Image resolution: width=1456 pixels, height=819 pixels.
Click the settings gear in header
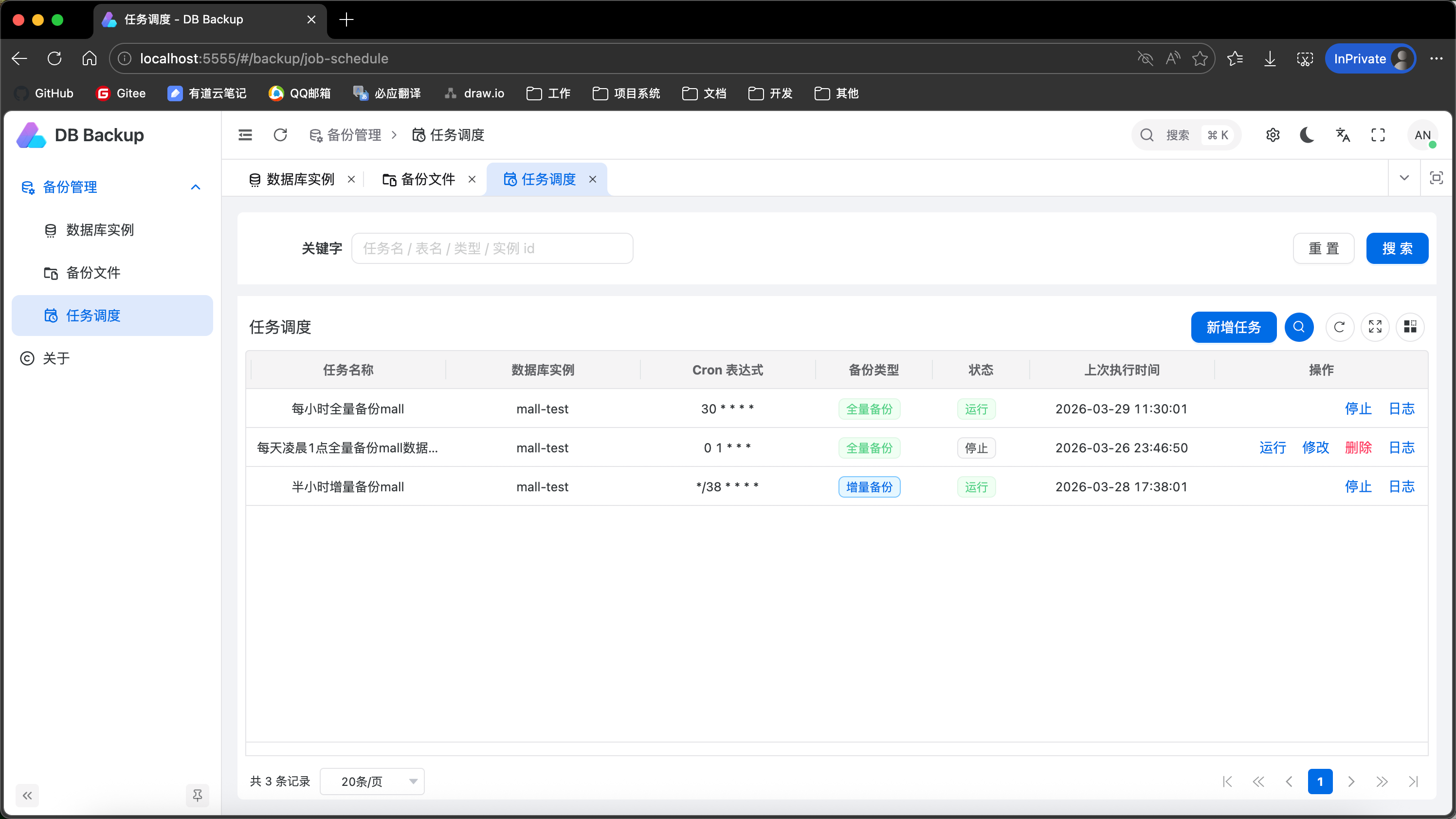(x=1273, y=134)
